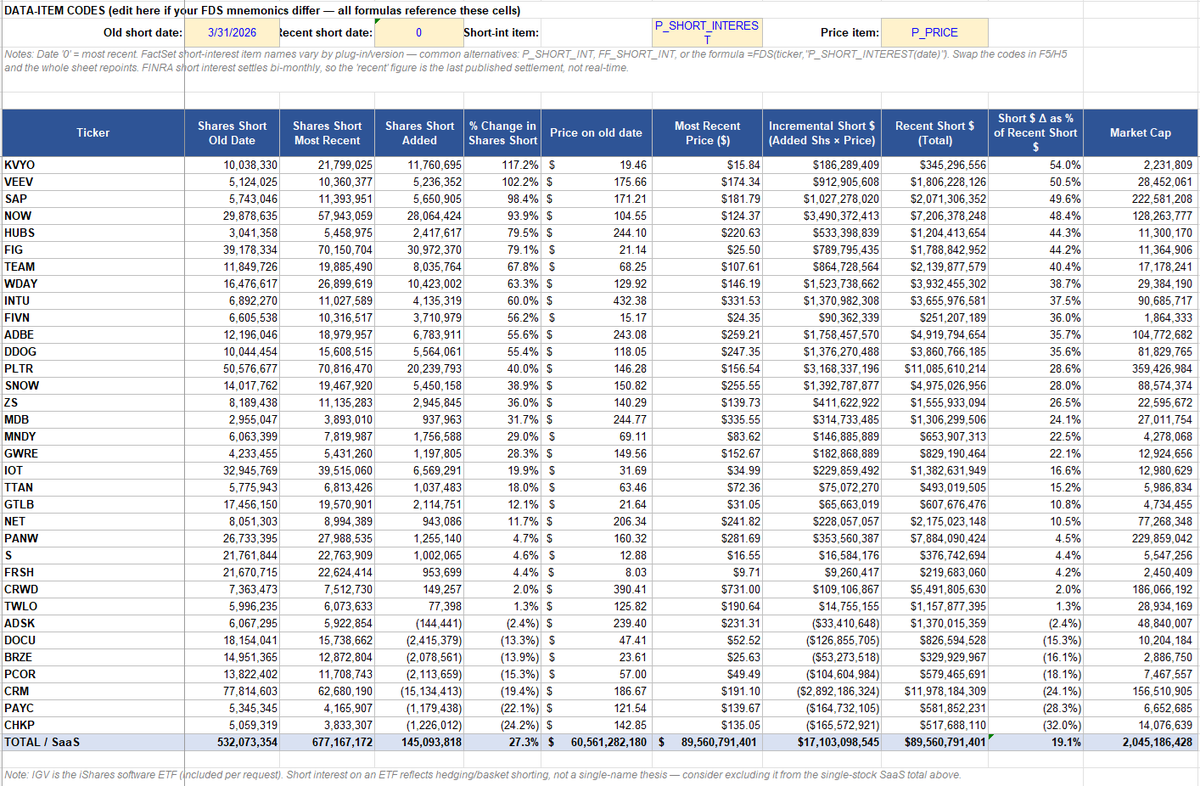Click the total shares added 145,093,818
Viewport: 1200px width, 786px height.
[x=420, y=742]
